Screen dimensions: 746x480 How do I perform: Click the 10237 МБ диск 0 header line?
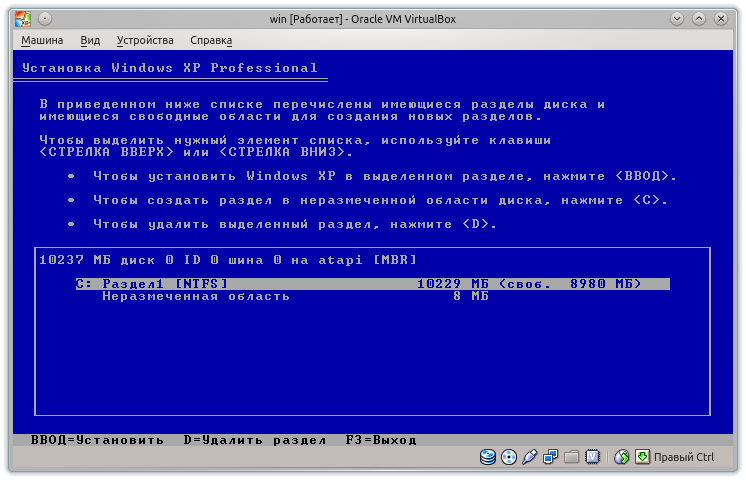point(228,260)
